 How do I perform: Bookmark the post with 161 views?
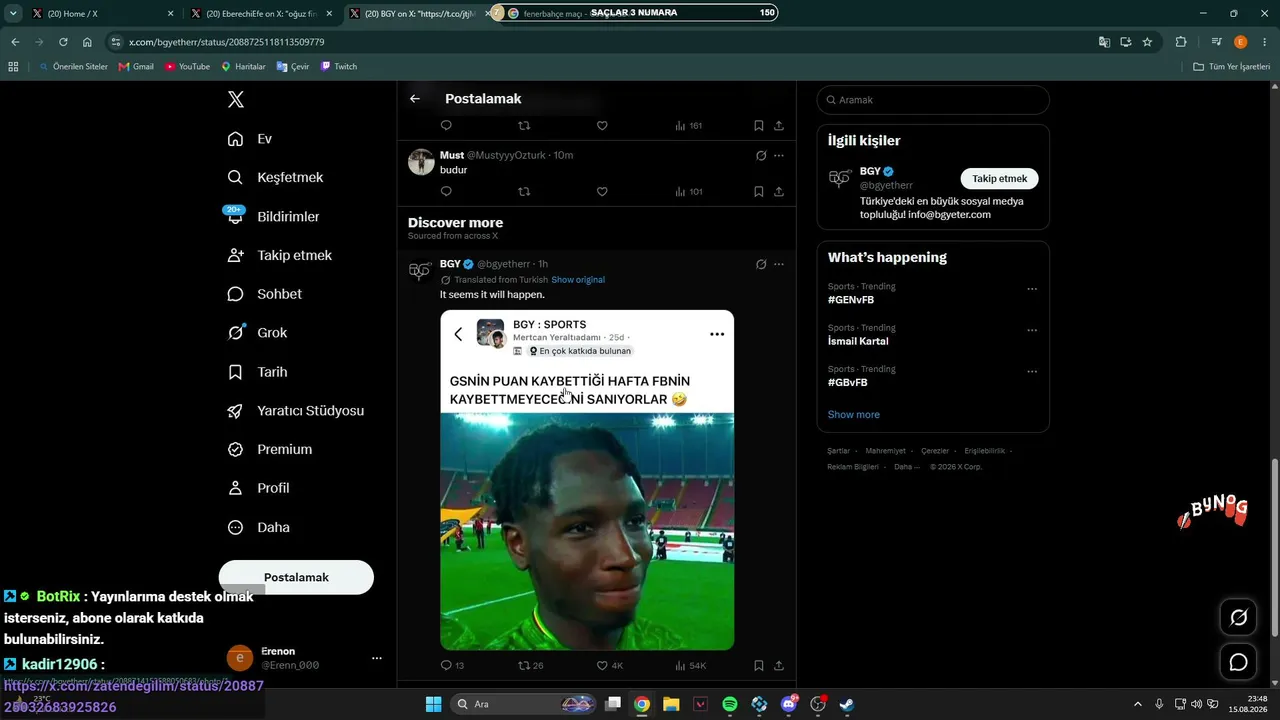[758, 125]
